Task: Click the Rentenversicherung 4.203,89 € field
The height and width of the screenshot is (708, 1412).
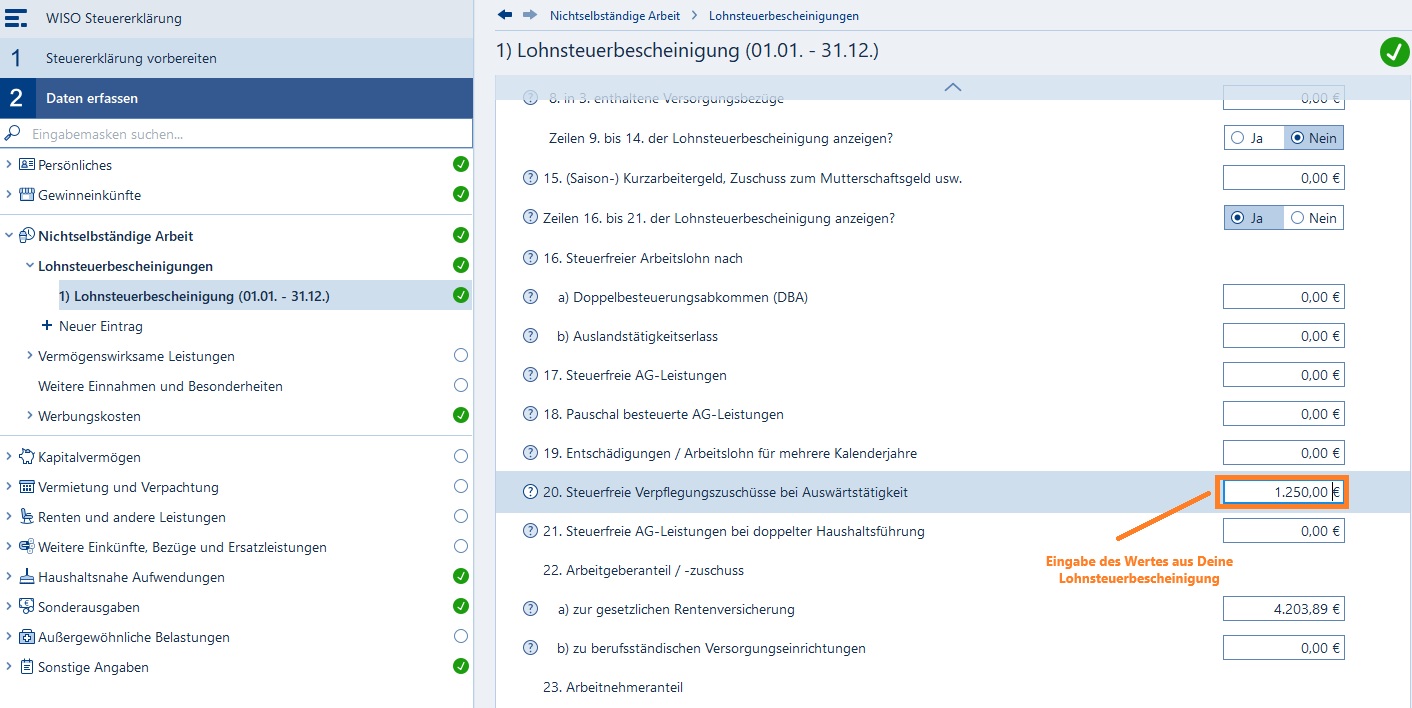Action: [1284, 609]
